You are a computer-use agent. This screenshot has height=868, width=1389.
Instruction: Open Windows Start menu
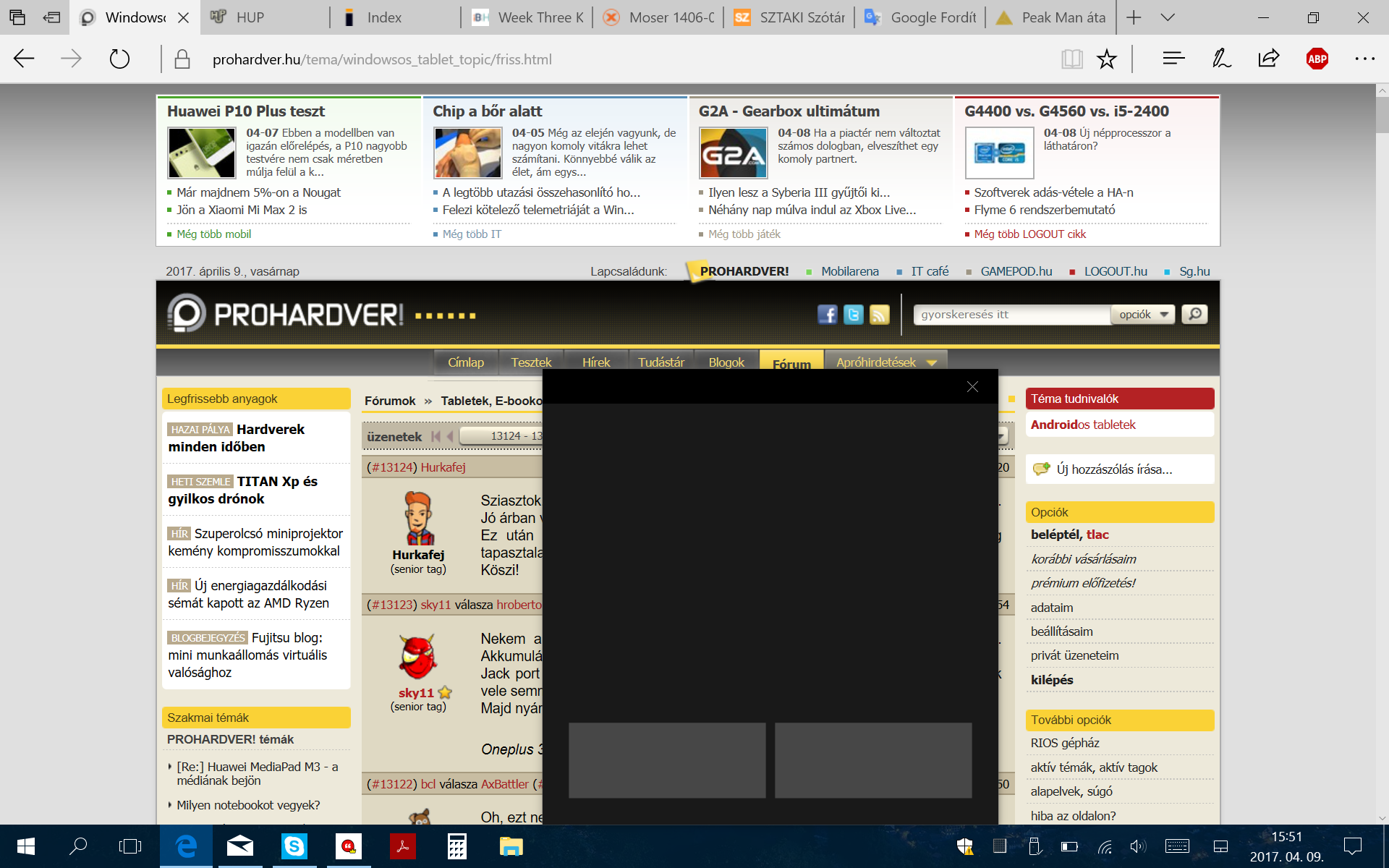pyautogui.click(x=25, y=846)
